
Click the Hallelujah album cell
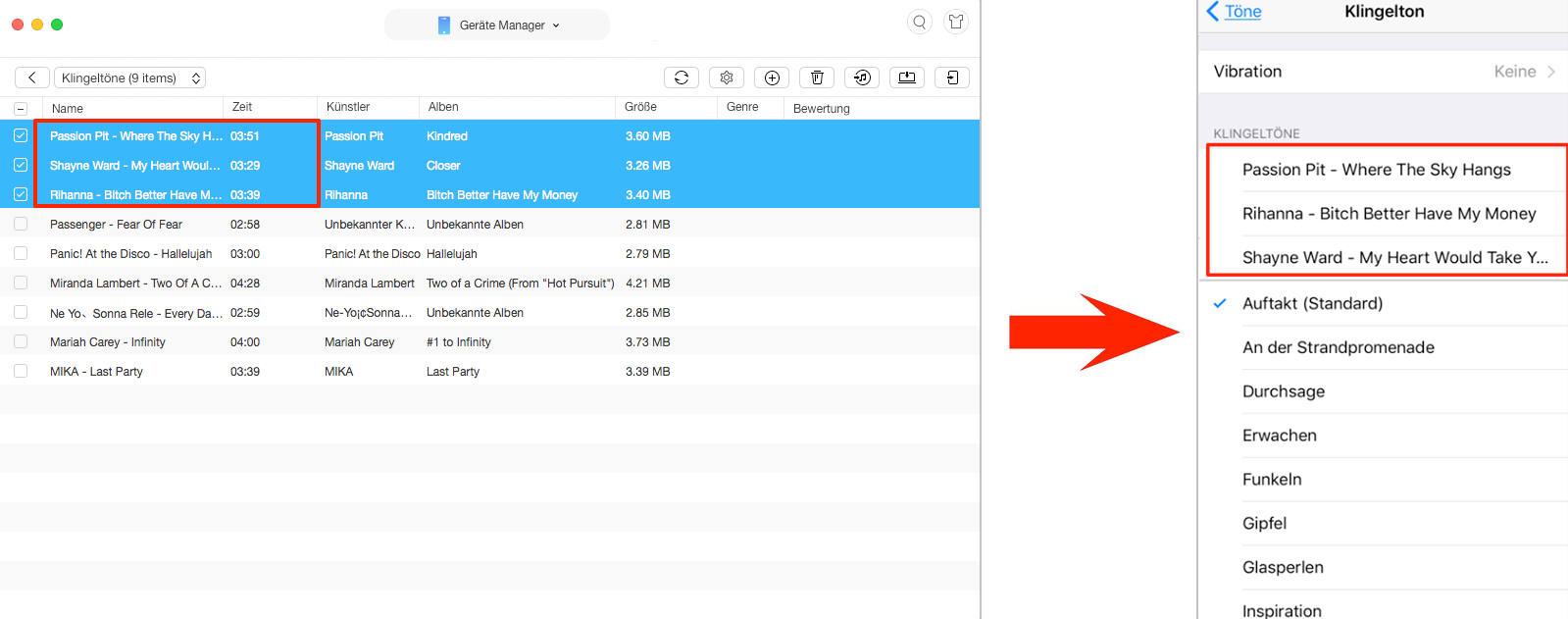point(452,254)
